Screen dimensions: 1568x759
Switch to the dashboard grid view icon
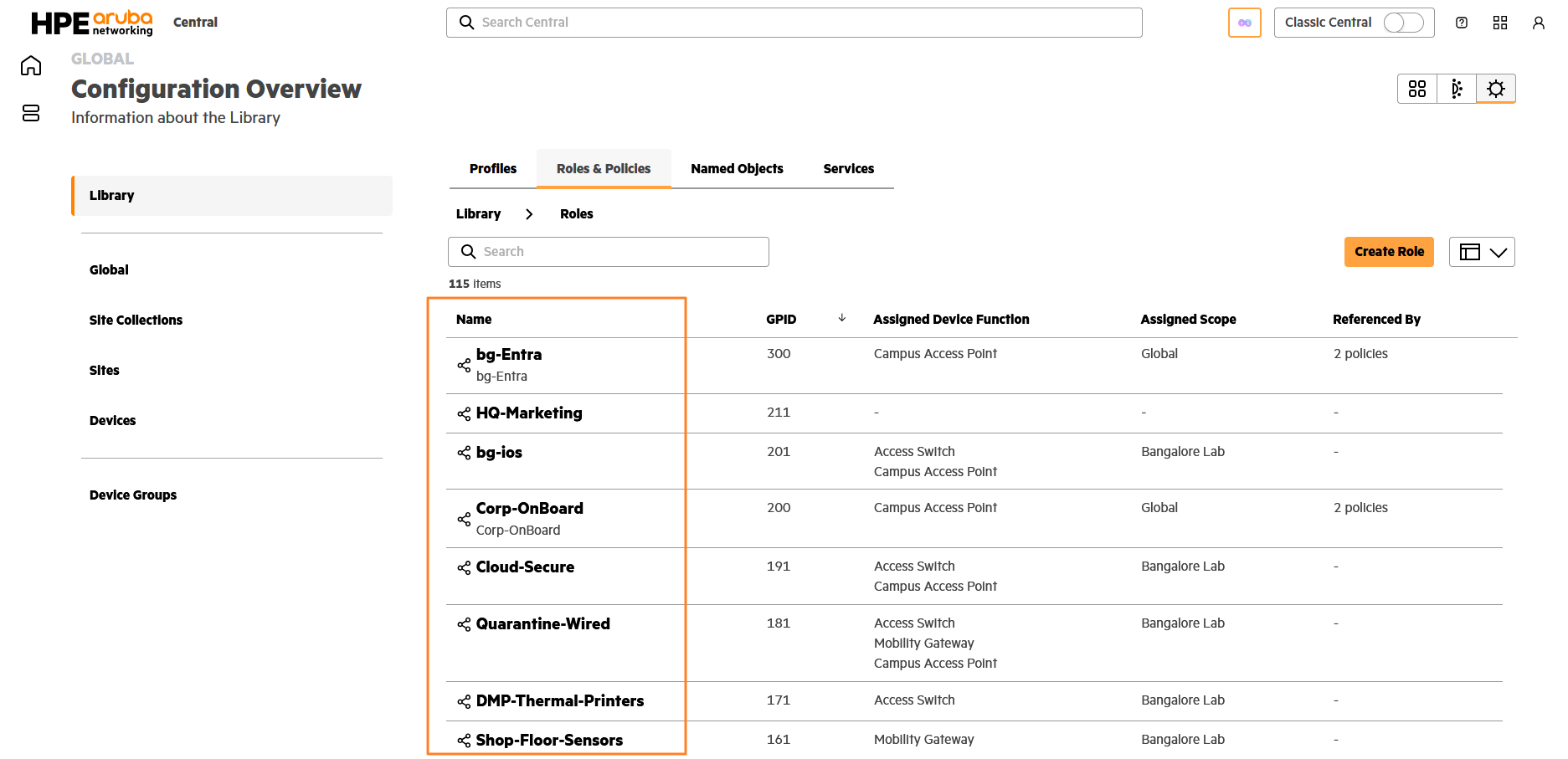coord(1417,89)
